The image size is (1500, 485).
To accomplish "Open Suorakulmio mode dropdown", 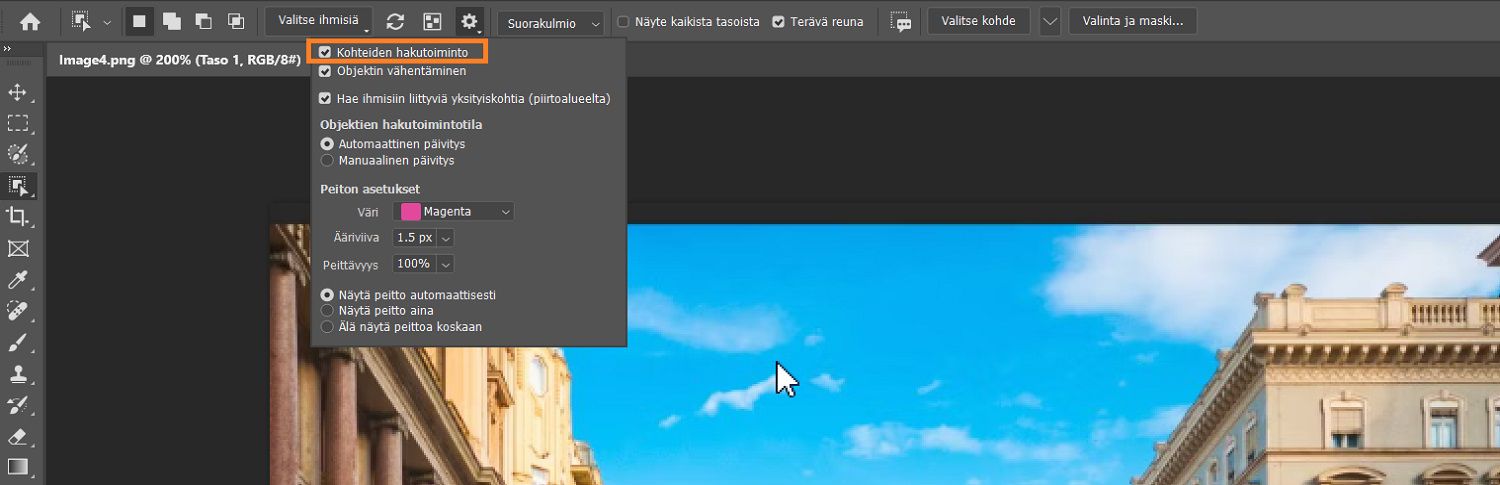I will click(551, 22).
